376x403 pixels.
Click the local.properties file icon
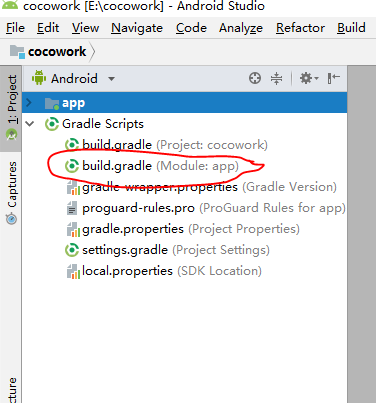(x=73, y=271)
